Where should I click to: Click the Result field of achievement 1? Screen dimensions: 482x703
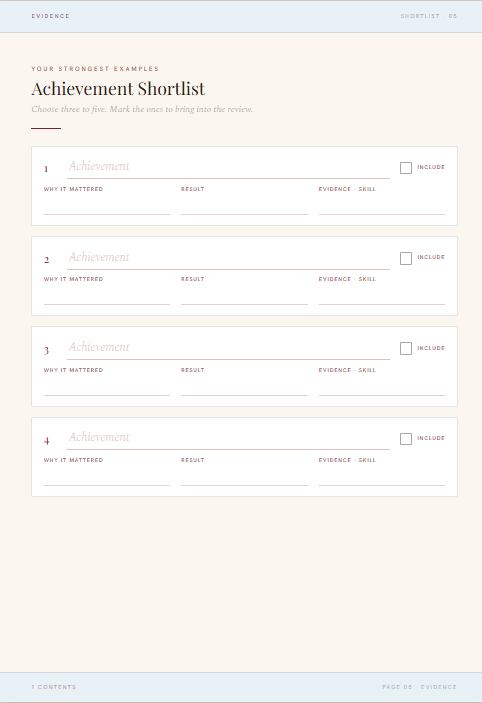tap(244, 206)
